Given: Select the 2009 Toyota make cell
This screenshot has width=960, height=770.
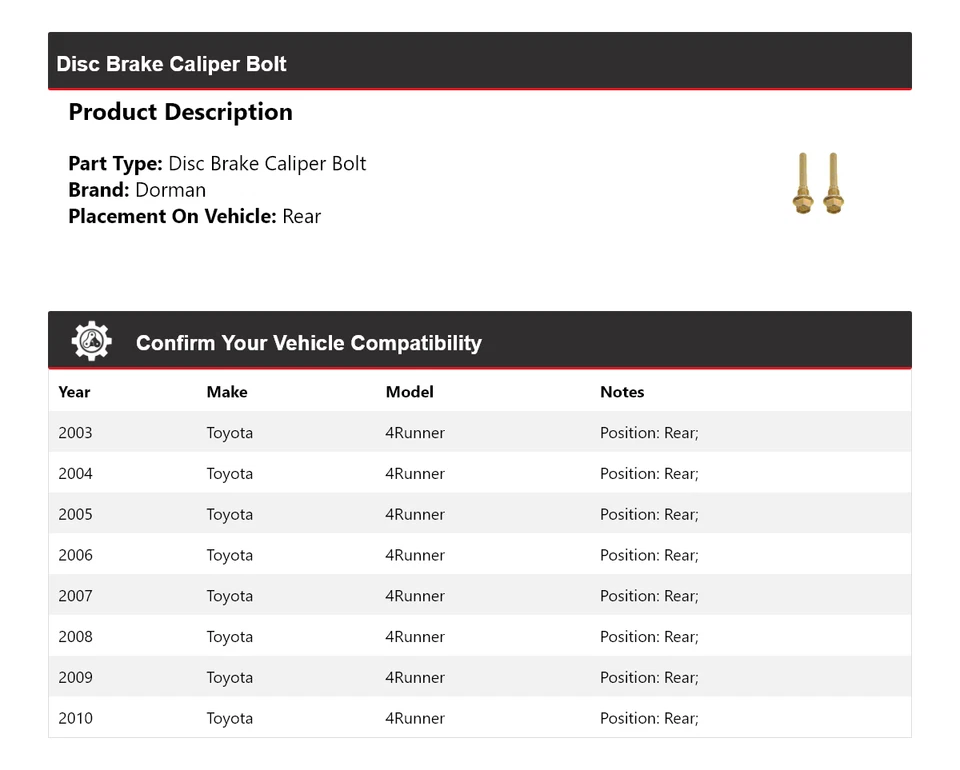Looking at the screenshot, I should 230,678.
